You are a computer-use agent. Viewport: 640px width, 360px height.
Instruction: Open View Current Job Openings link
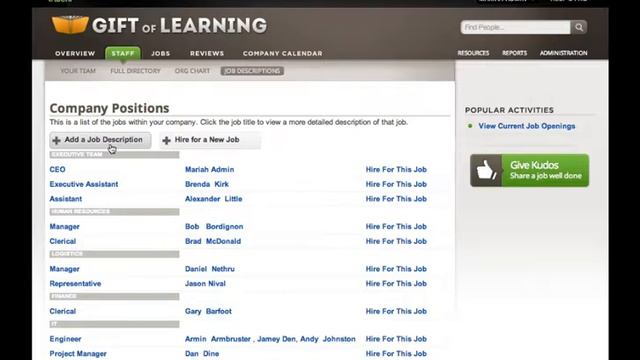click(x=527, y=126)
